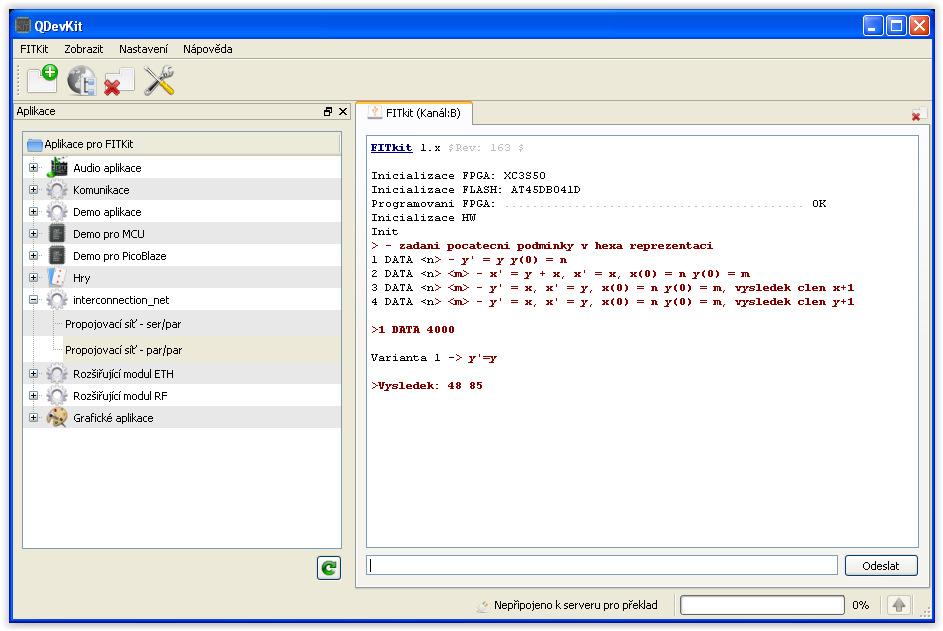This screenshot has height=631, width=943.
Task: Click the connection status icon before Nepřipojeno
Action: pyautogui.click(x=483, y=605)
